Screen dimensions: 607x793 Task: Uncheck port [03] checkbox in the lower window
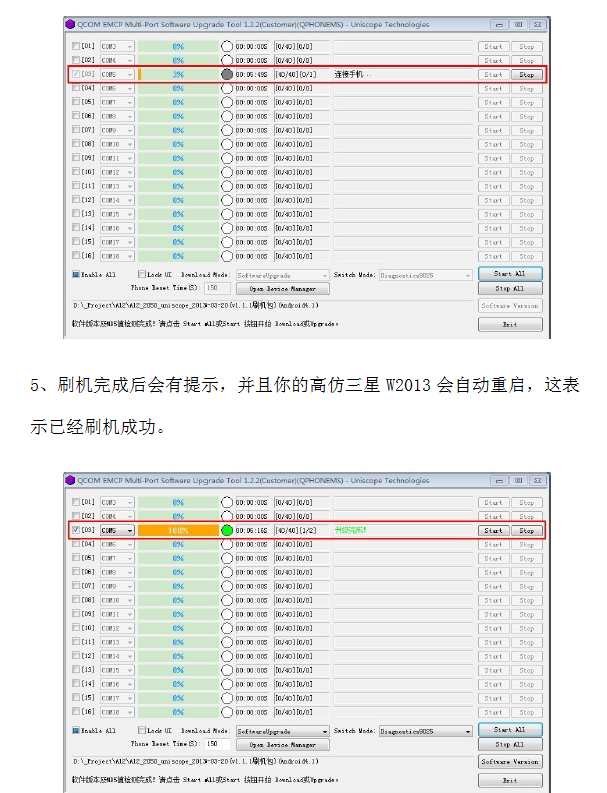tap(77, 530)
